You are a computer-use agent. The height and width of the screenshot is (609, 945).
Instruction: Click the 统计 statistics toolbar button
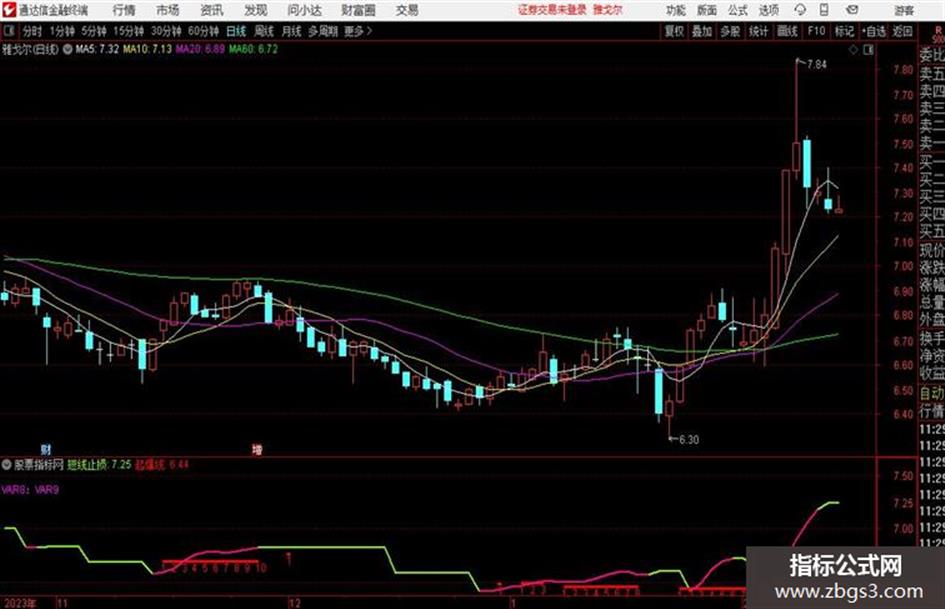[x=759, y=31]
